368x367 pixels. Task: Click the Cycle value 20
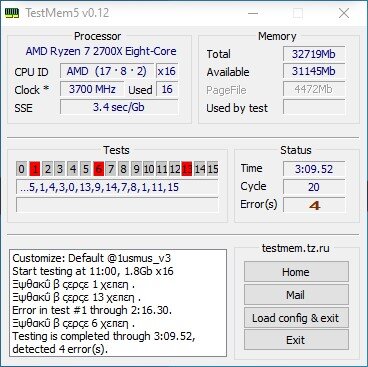coord(314,187)
